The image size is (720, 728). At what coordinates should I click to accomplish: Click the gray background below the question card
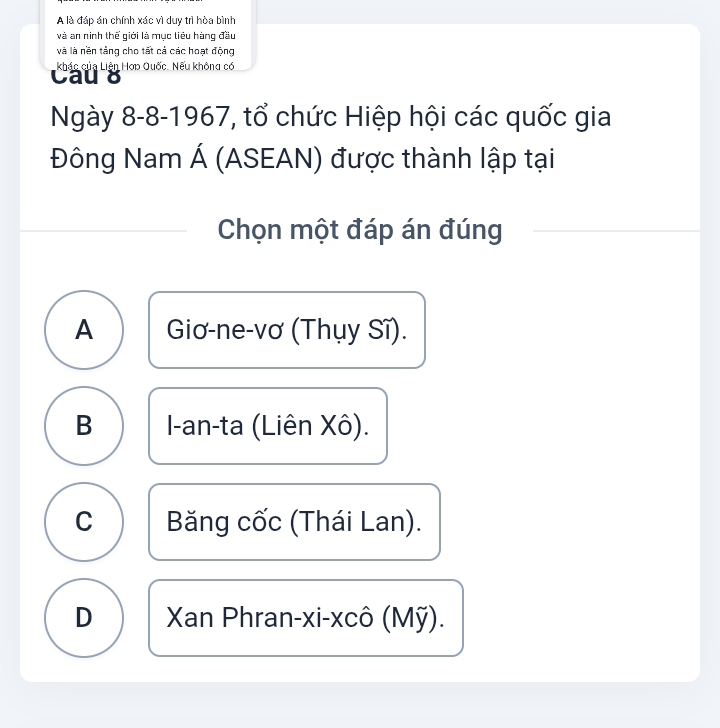360,706
